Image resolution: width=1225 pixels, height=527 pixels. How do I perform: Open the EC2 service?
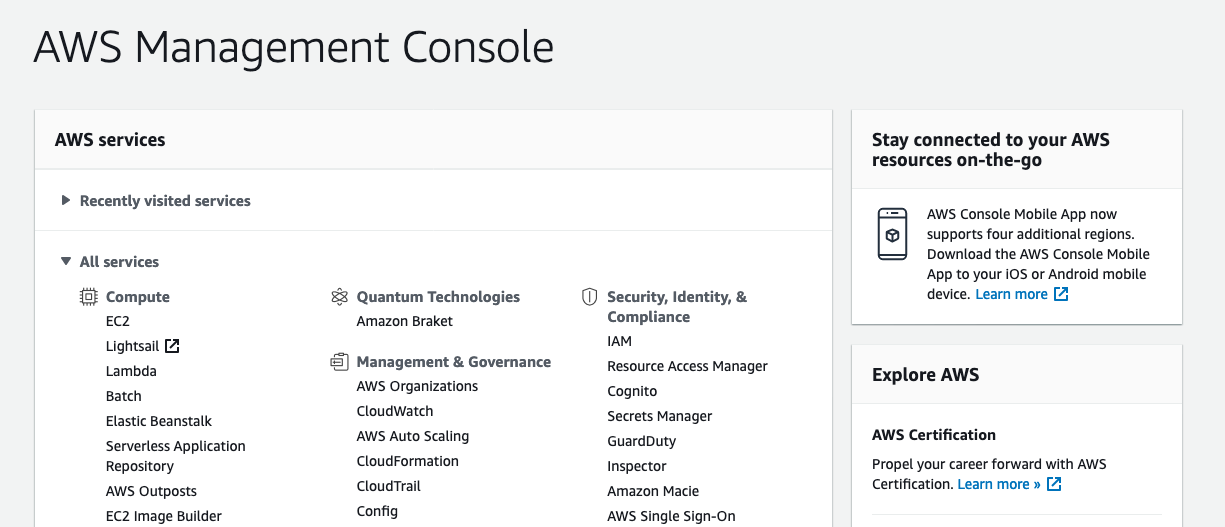[x=118, y=321]
